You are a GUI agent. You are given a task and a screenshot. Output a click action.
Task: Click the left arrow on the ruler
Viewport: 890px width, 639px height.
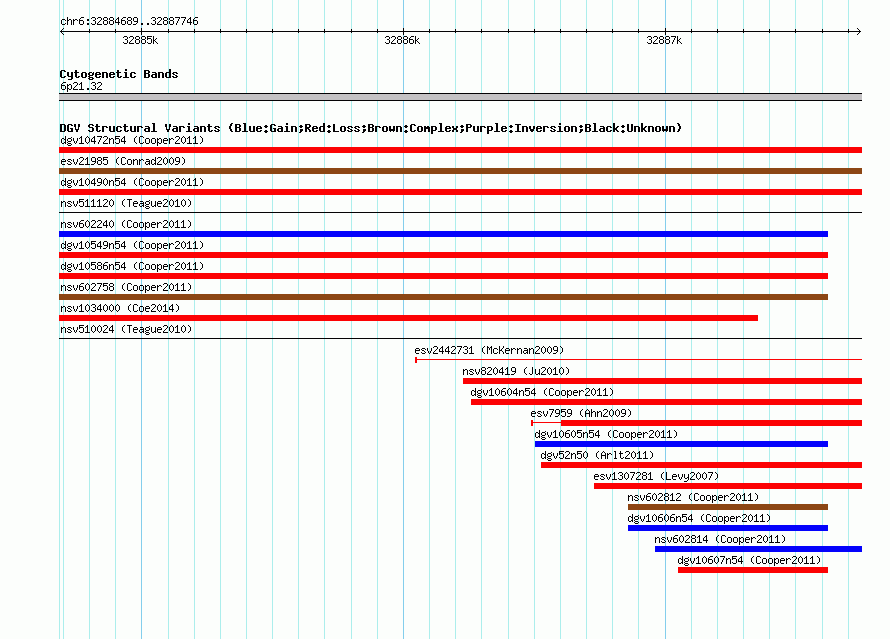(62, 31)
